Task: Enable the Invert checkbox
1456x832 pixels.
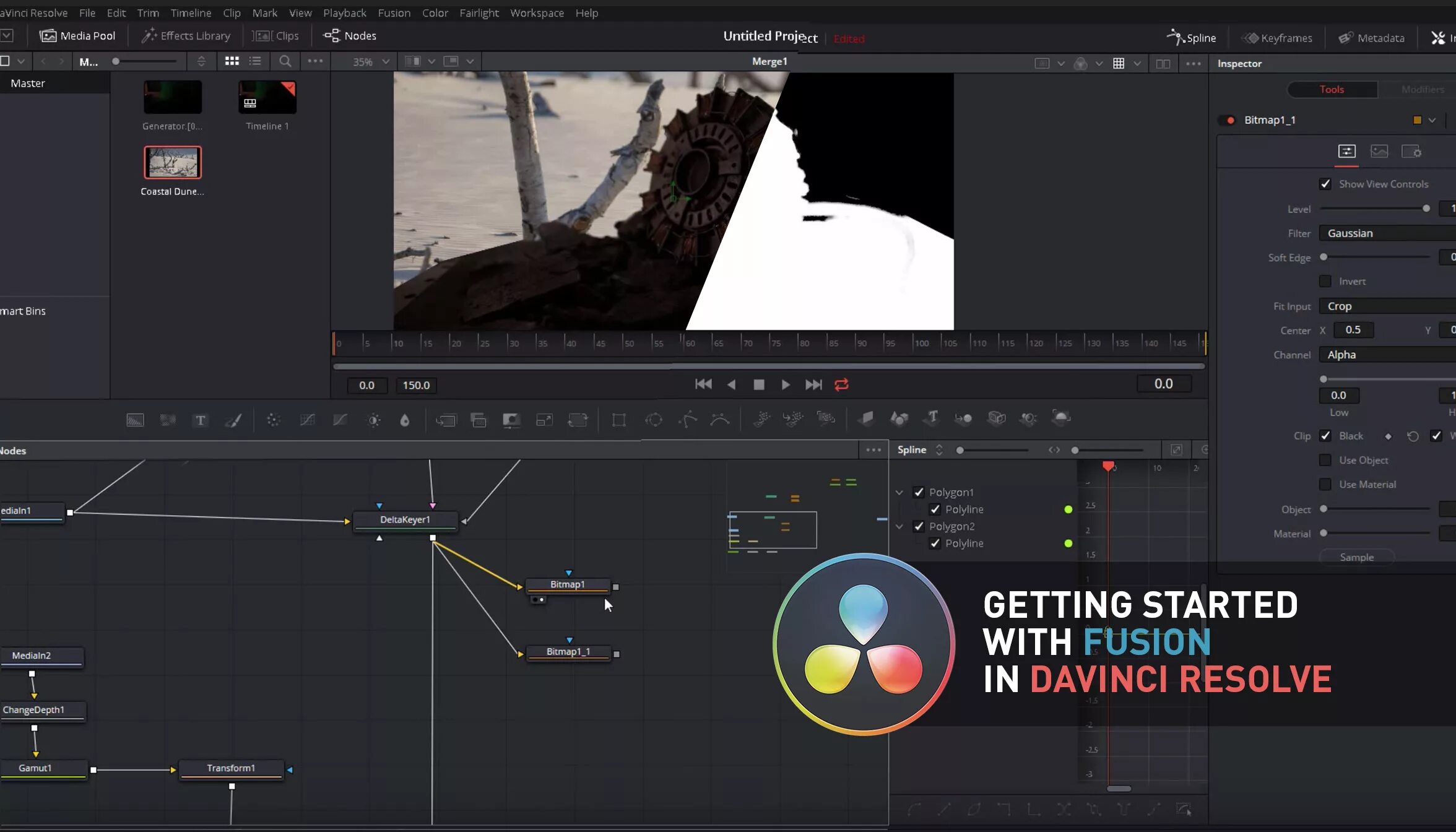Action: point(1325,281)
